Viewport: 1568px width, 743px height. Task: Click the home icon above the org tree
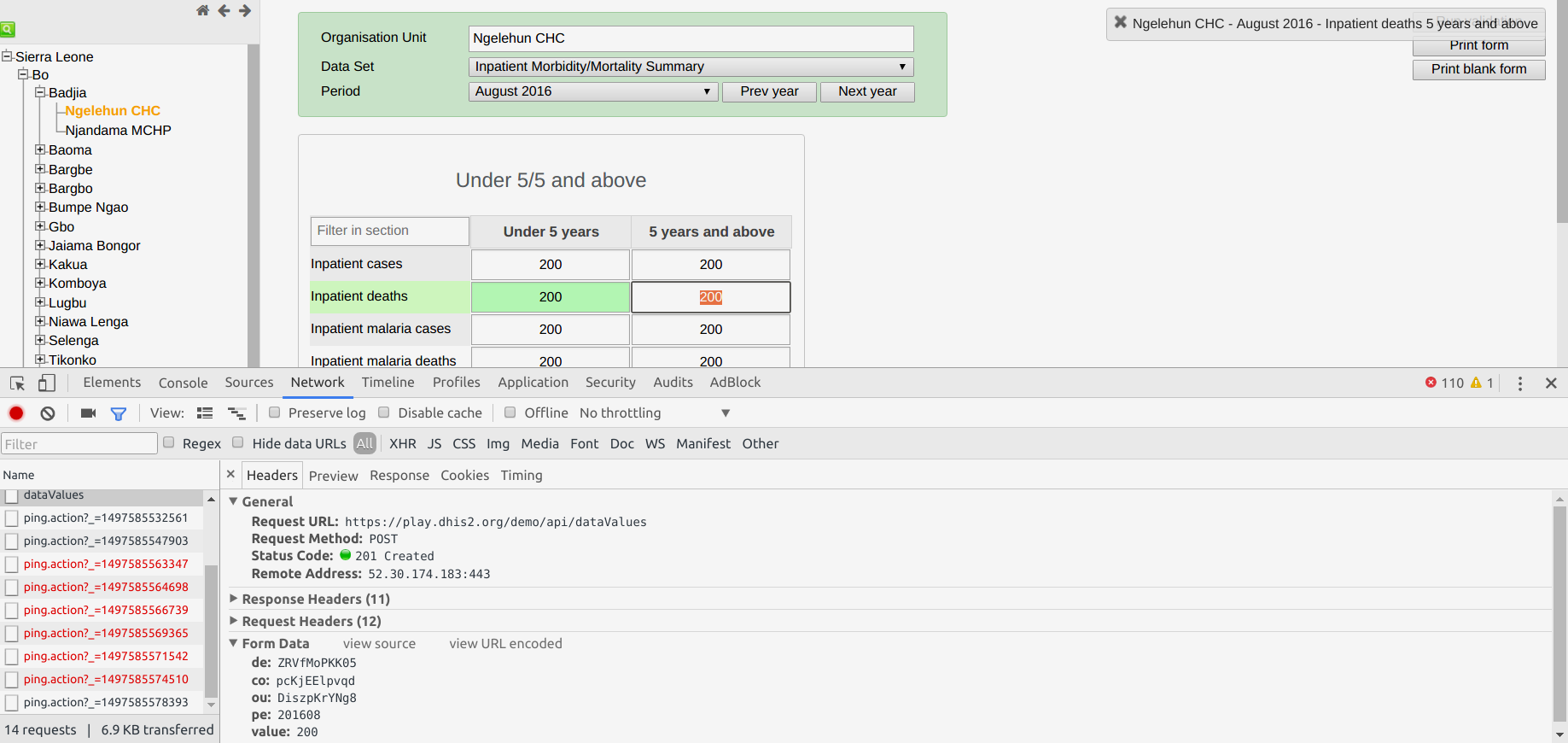pyautogui.click(x=202, y=11)
